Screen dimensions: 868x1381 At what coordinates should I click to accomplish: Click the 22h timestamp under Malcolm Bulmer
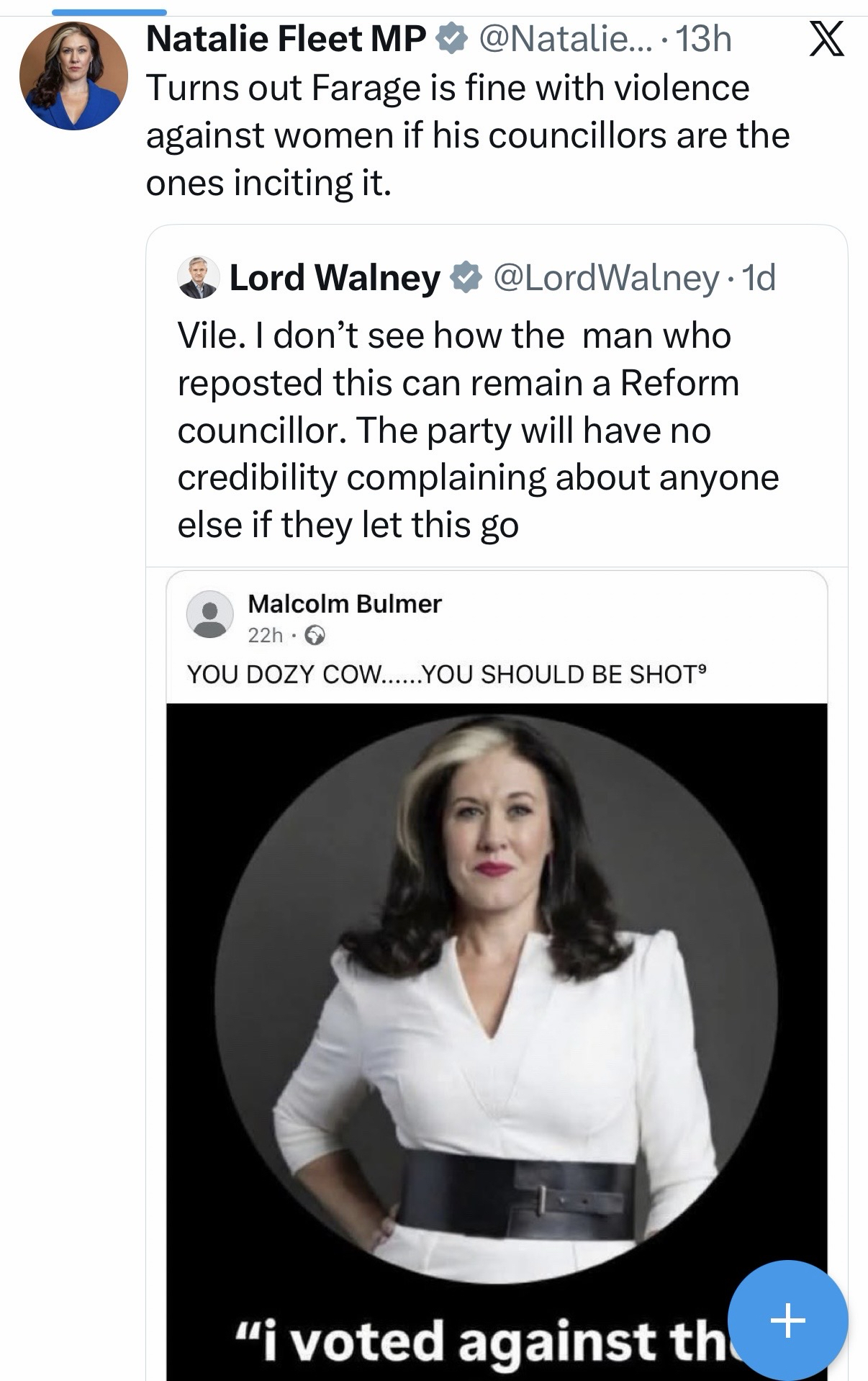(265, 635)
